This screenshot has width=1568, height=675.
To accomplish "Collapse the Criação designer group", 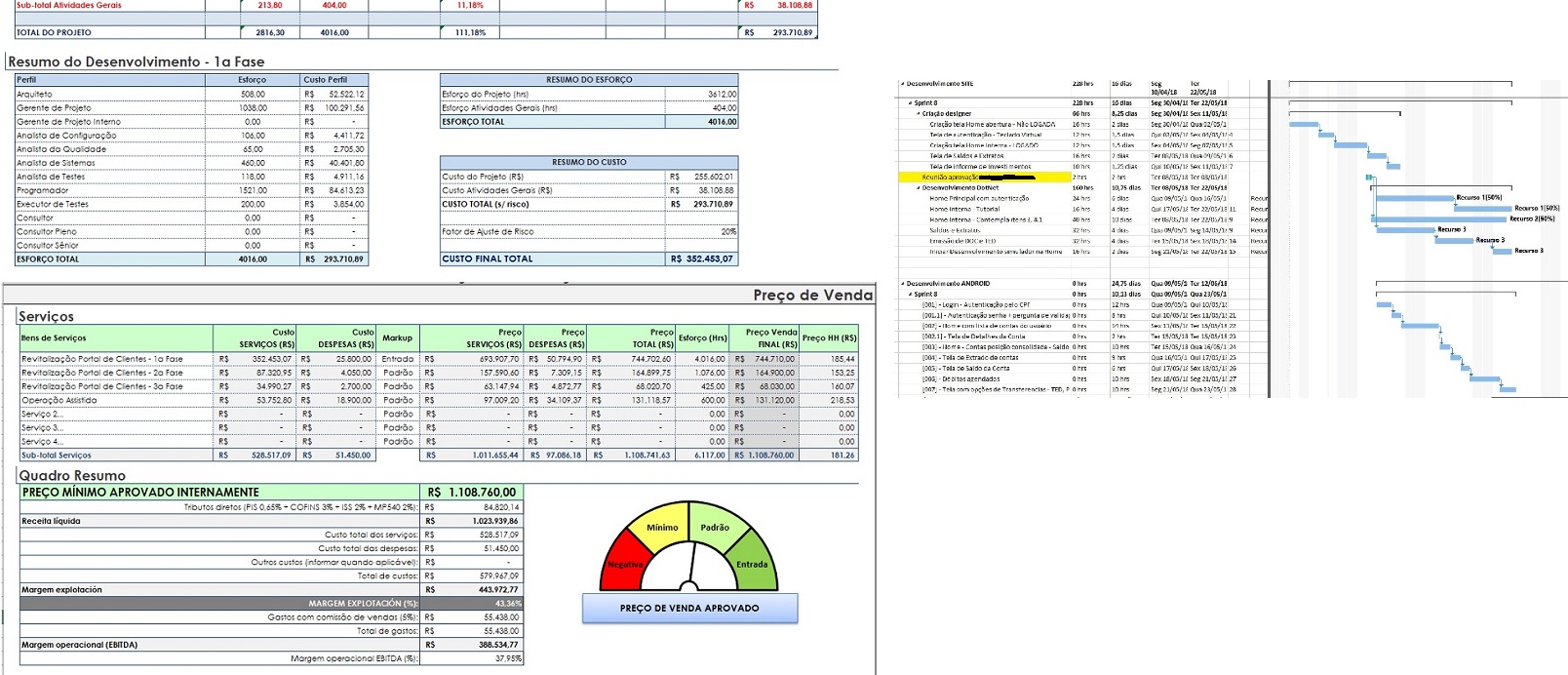I will (x=919, y=113).
